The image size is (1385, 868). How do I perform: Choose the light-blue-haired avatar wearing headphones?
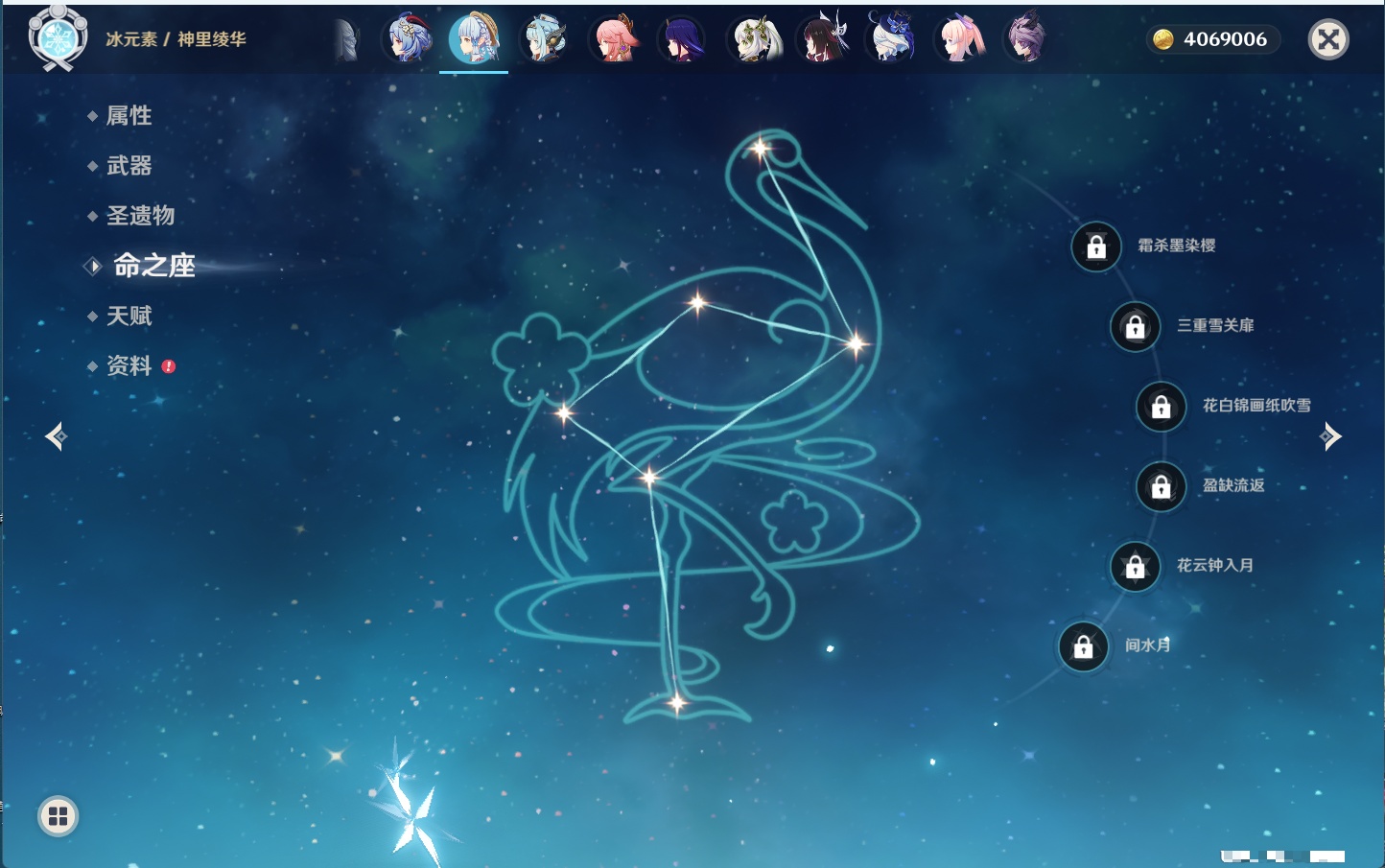coord(544,39)
